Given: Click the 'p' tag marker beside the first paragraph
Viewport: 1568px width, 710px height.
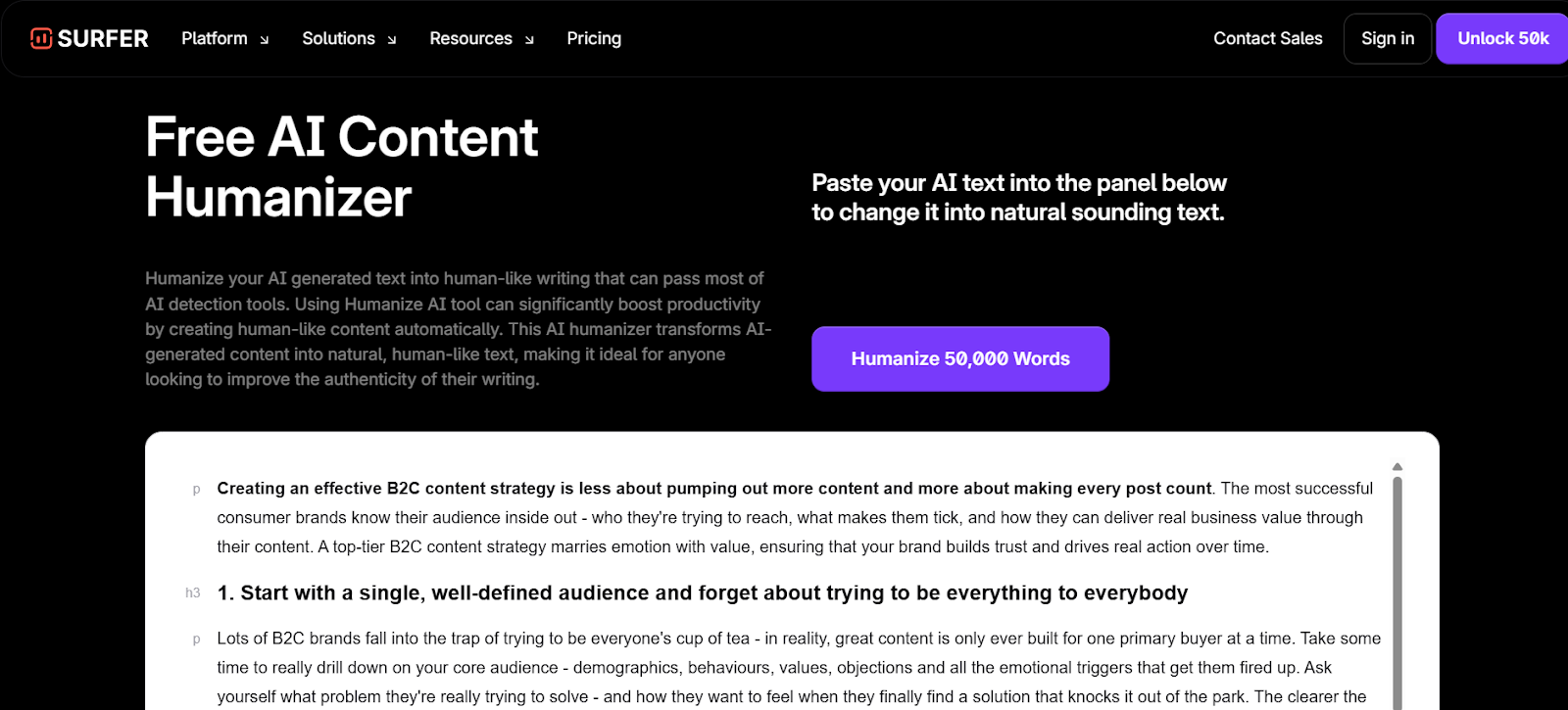Looking at the screenshot, I should point(196,488).
